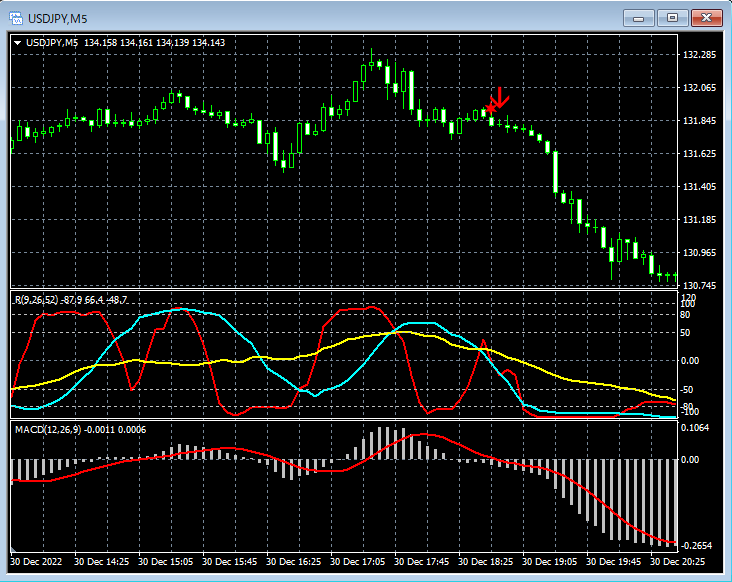732x582 pixels.
Task: Click the 30 Dec 2022 time label
Action: click(x=36, y=561)
